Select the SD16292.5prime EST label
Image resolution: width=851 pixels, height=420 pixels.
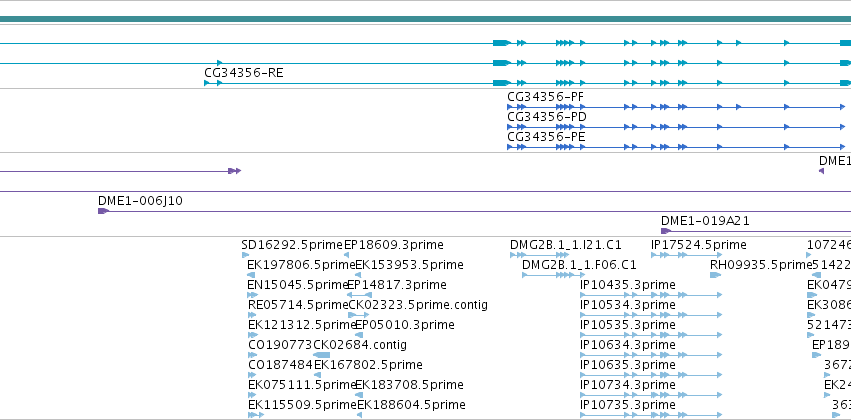(x=292, y=245)
